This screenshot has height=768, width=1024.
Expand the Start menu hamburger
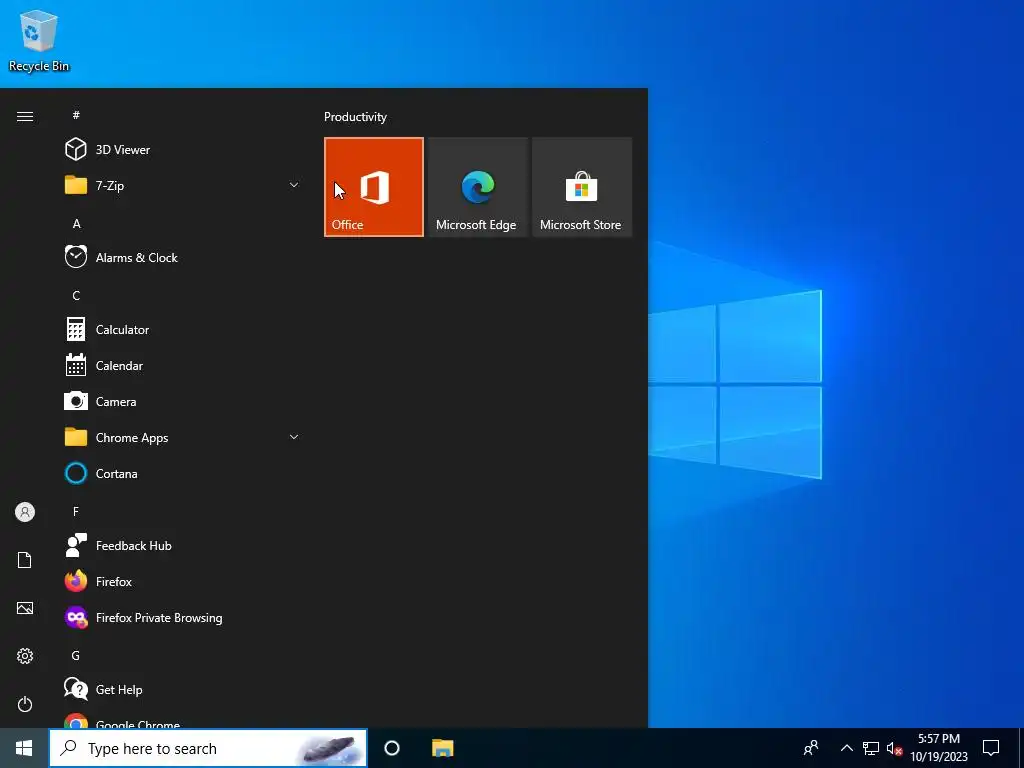[25, 116]
